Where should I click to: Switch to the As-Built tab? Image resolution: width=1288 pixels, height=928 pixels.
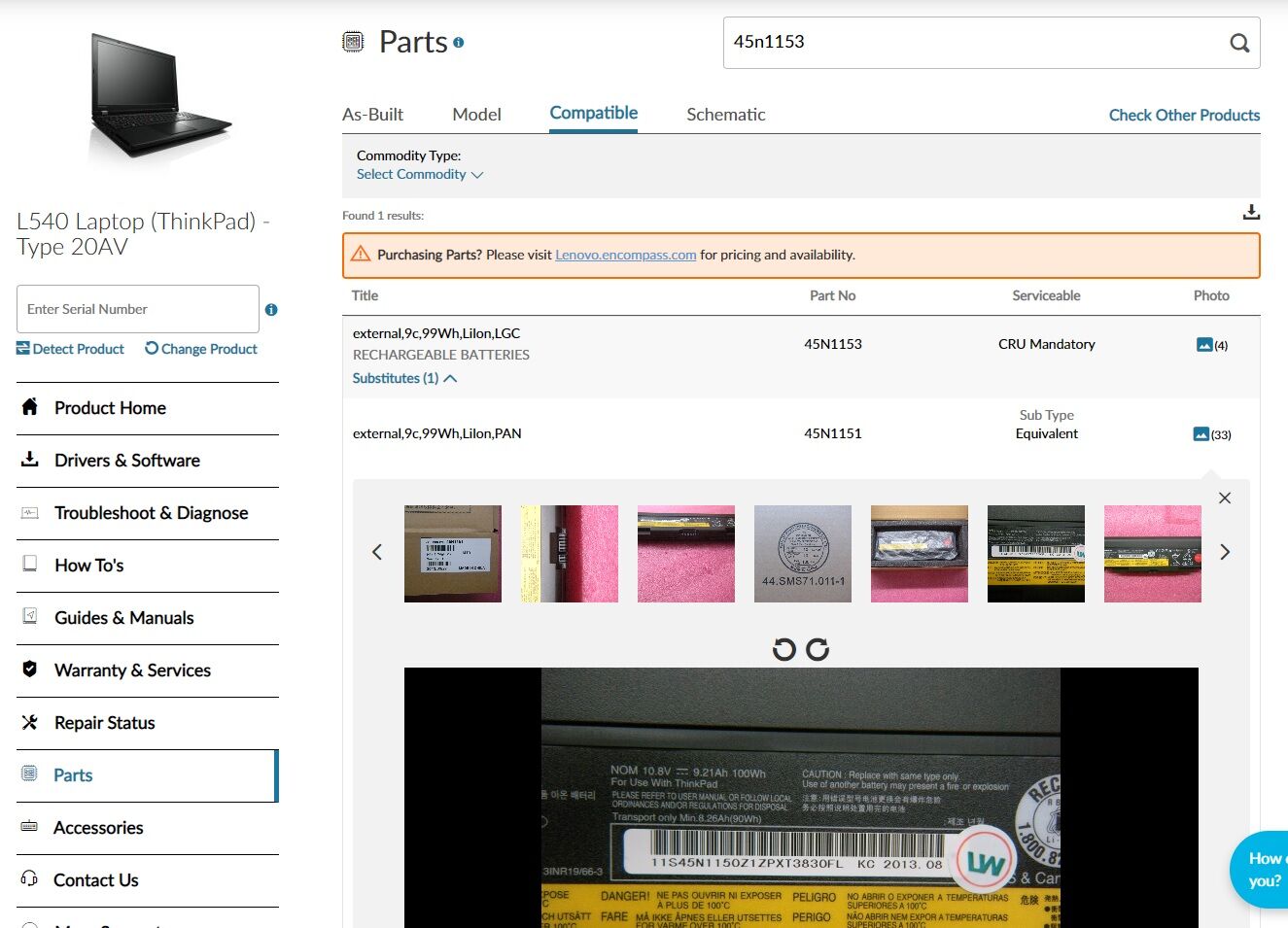372,115
